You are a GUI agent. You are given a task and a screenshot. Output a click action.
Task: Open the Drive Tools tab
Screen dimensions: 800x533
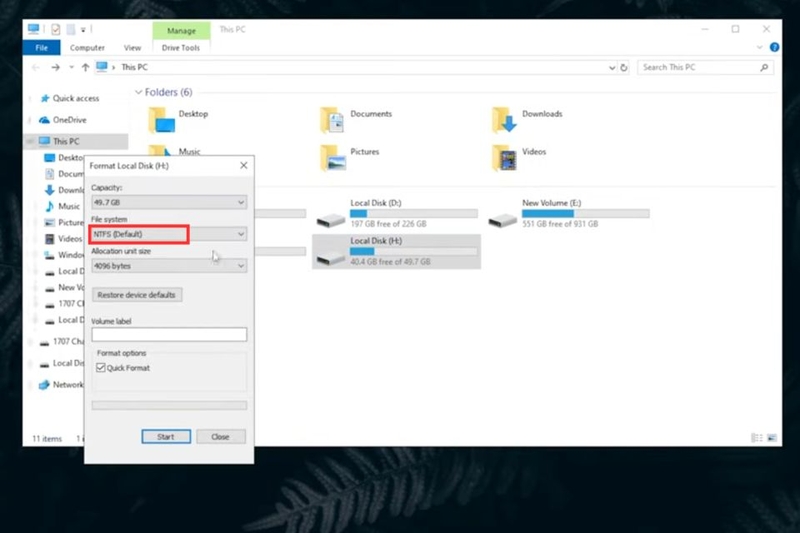(181, 47)
